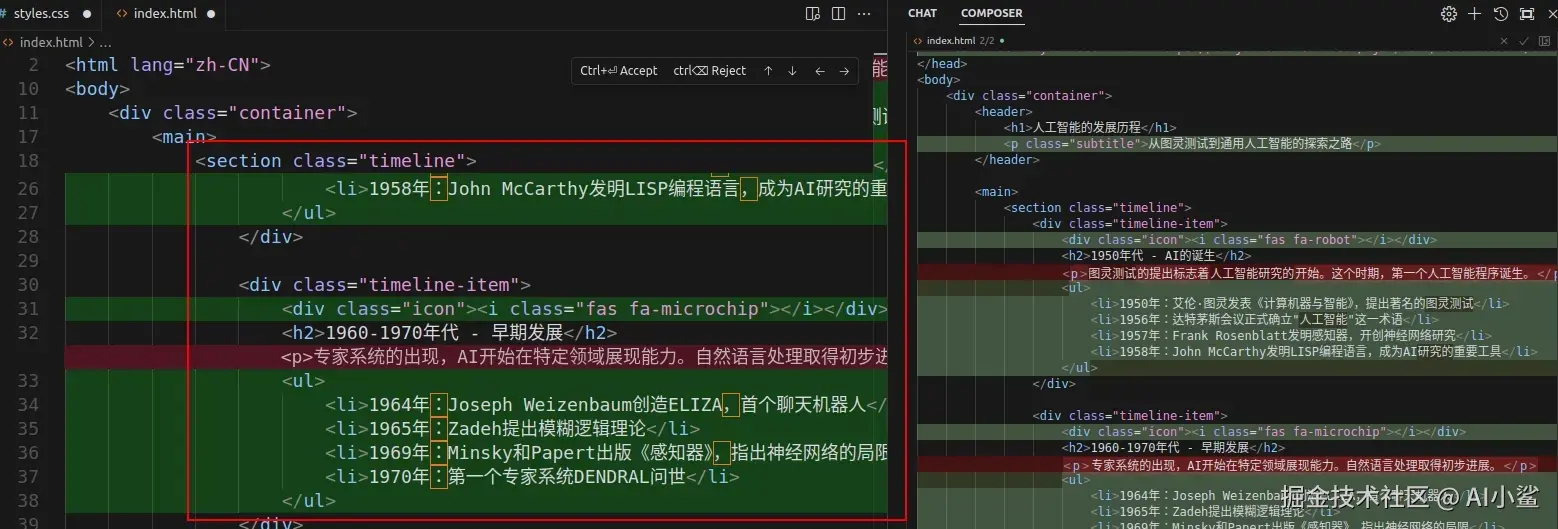Click the 1969年 Minsky和Papert line in editor
This screenshot has height=529, width=1558.
tap(606, 453)
